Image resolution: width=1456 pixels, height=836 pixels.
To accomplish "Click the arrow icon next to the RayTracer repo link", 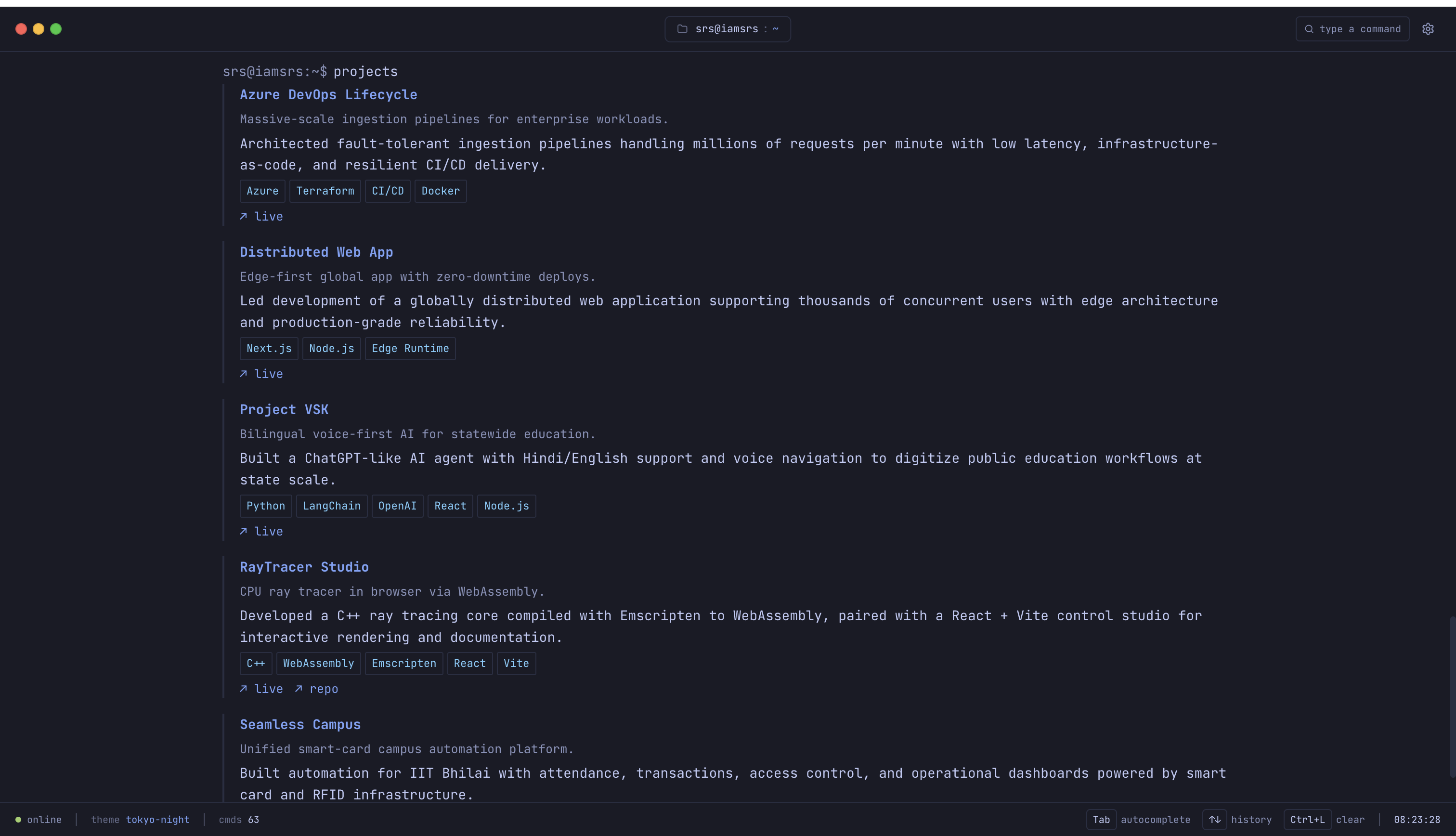I will (x=299, y=689).
